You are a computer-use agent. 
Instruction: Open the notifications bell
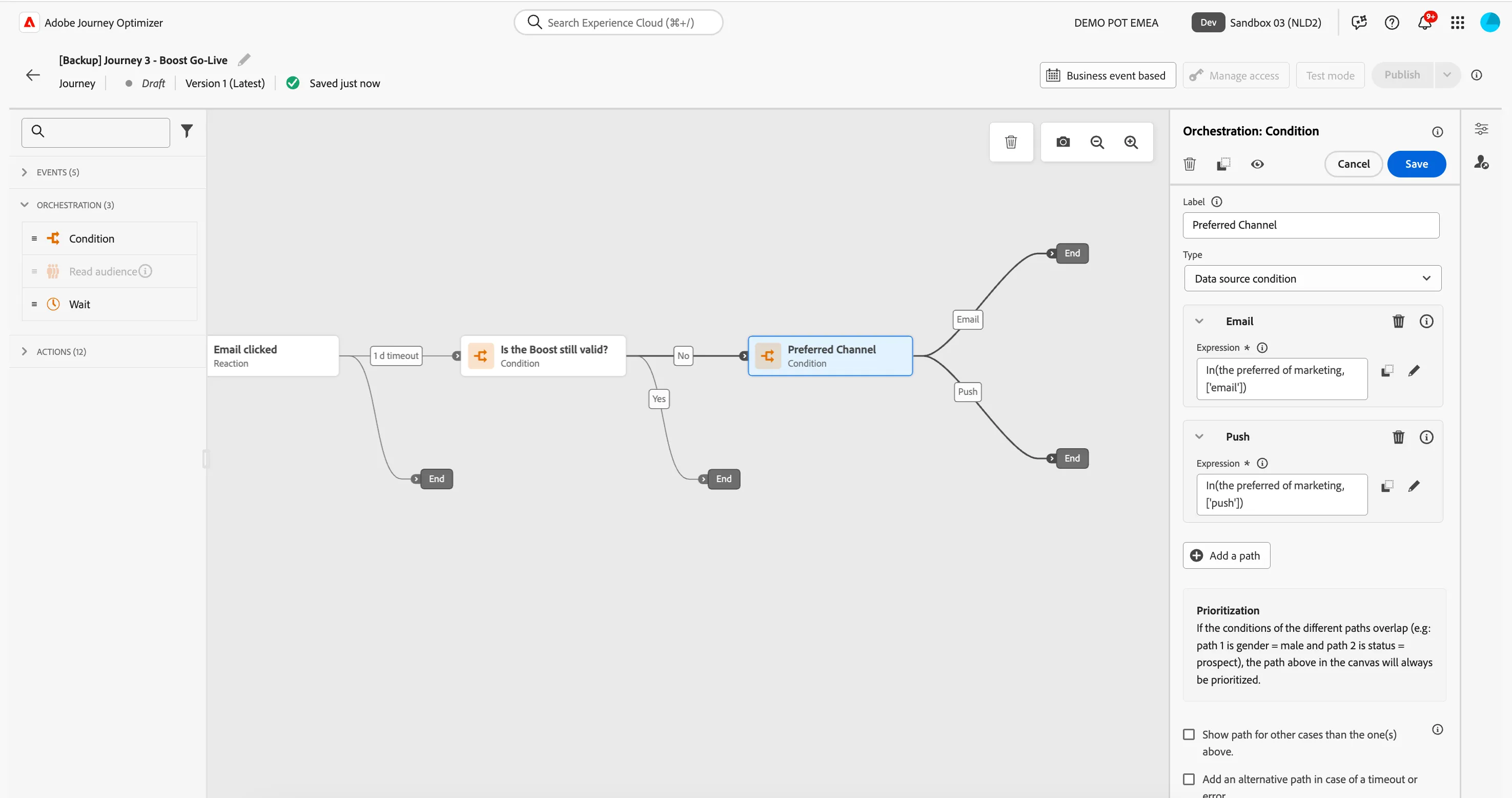coord(1424,23)
